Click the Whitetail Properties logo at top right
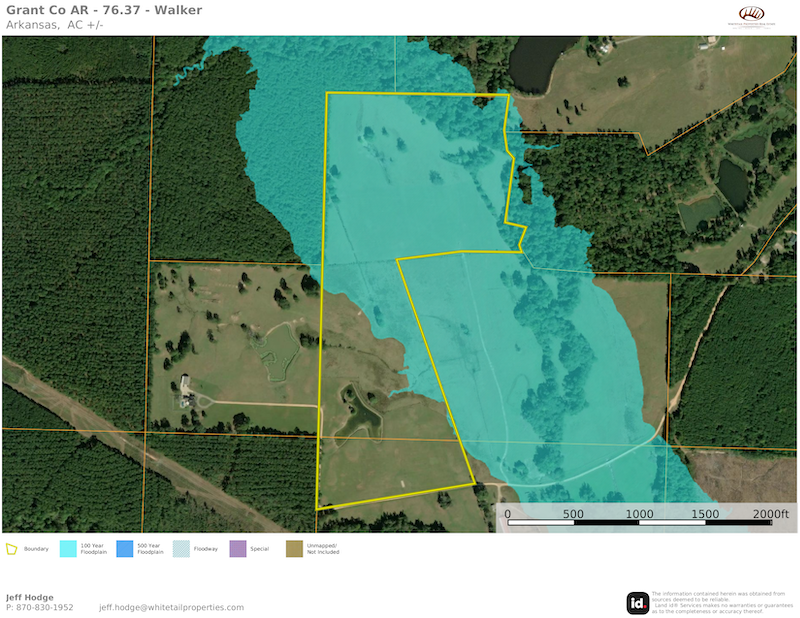The image size is (800, 618). [x=758, y=17]
